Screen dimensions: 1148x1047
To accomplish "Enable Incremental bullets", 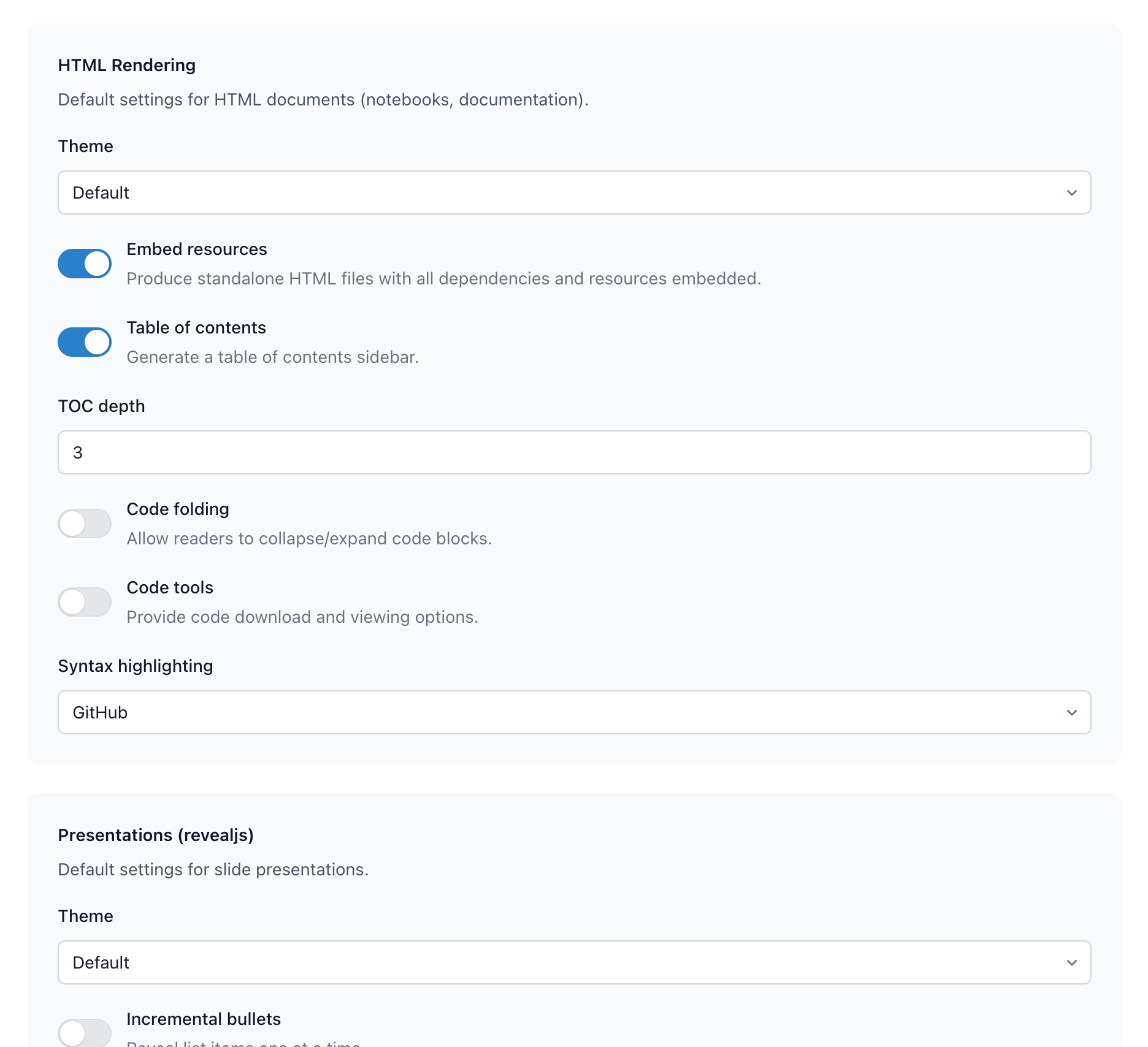I will 85,1033.
